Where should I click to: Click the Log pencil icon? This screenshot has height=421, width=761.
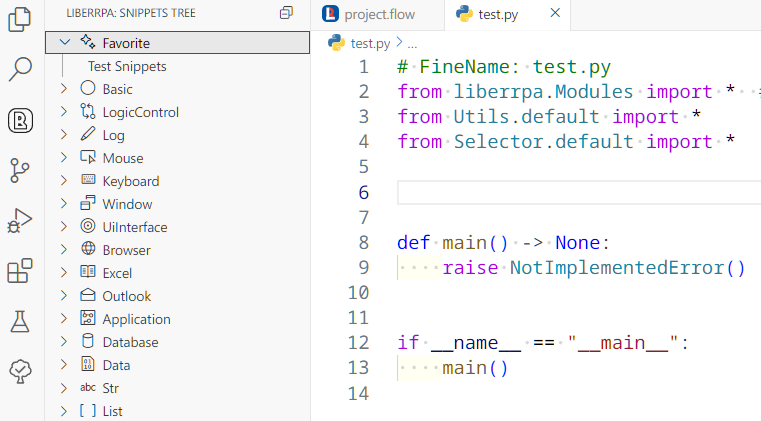(x=88, y=134)
